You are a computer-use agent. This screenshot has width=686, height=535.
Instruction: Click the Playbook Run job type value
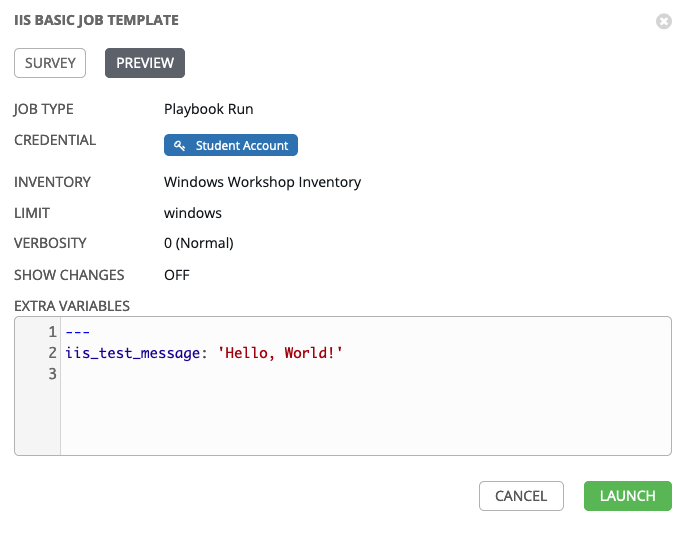(209, 109)
